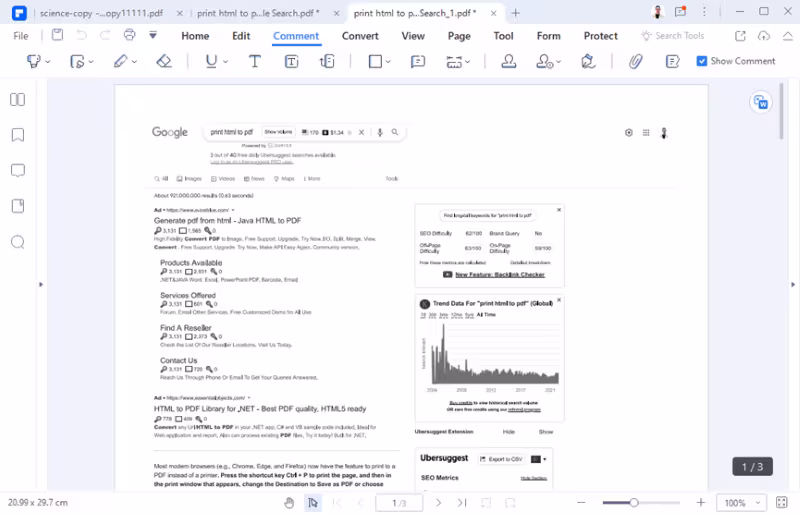Image resolution: width=800 pixels, height=514 pixels.
Task: Open the Home tab
Action: coord(195,36)
